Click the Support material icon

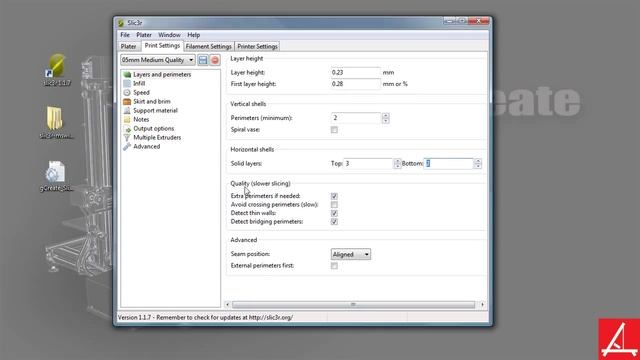pyautogui.click(x=127, y=111)
